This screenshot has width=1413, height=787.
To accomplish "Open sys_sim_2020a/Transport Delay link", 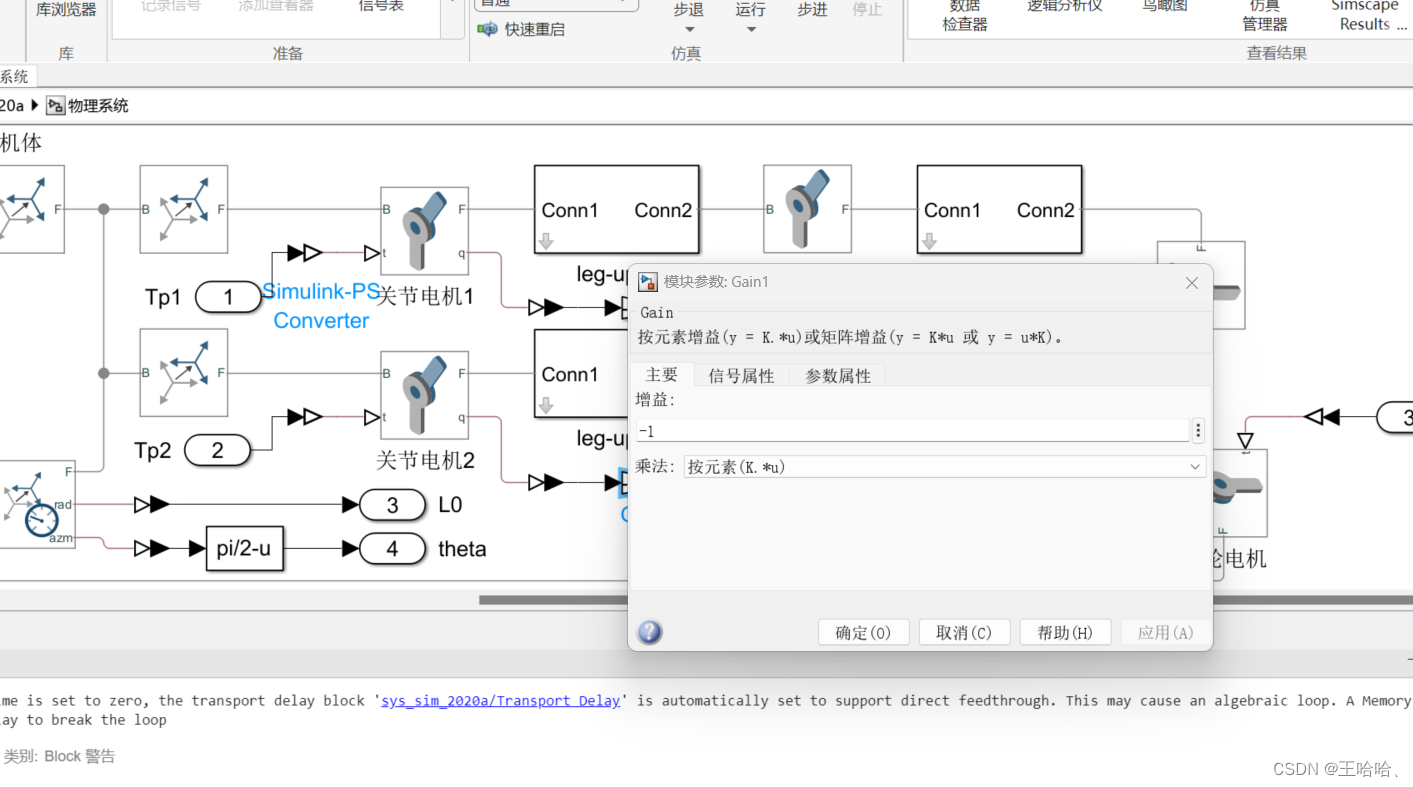I will (x=501, y=701).
